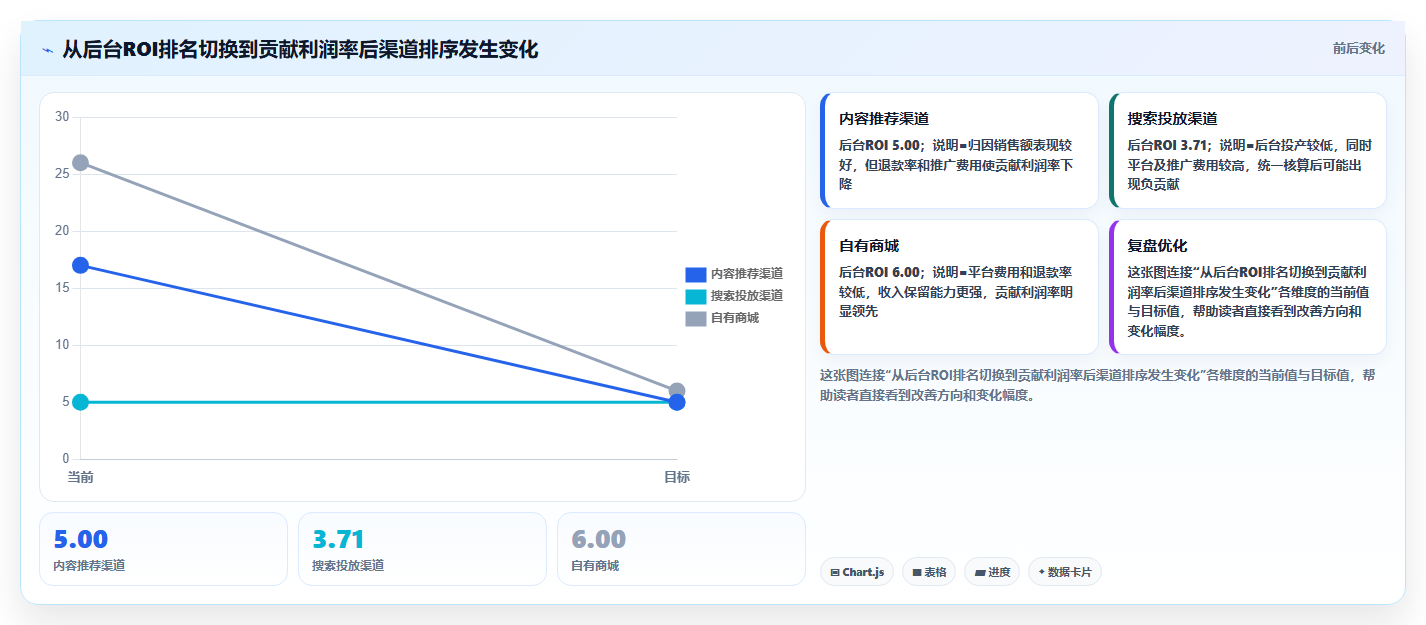
Task: Click the gray 自有商城 point at 目标
Action: pos(677,390)
